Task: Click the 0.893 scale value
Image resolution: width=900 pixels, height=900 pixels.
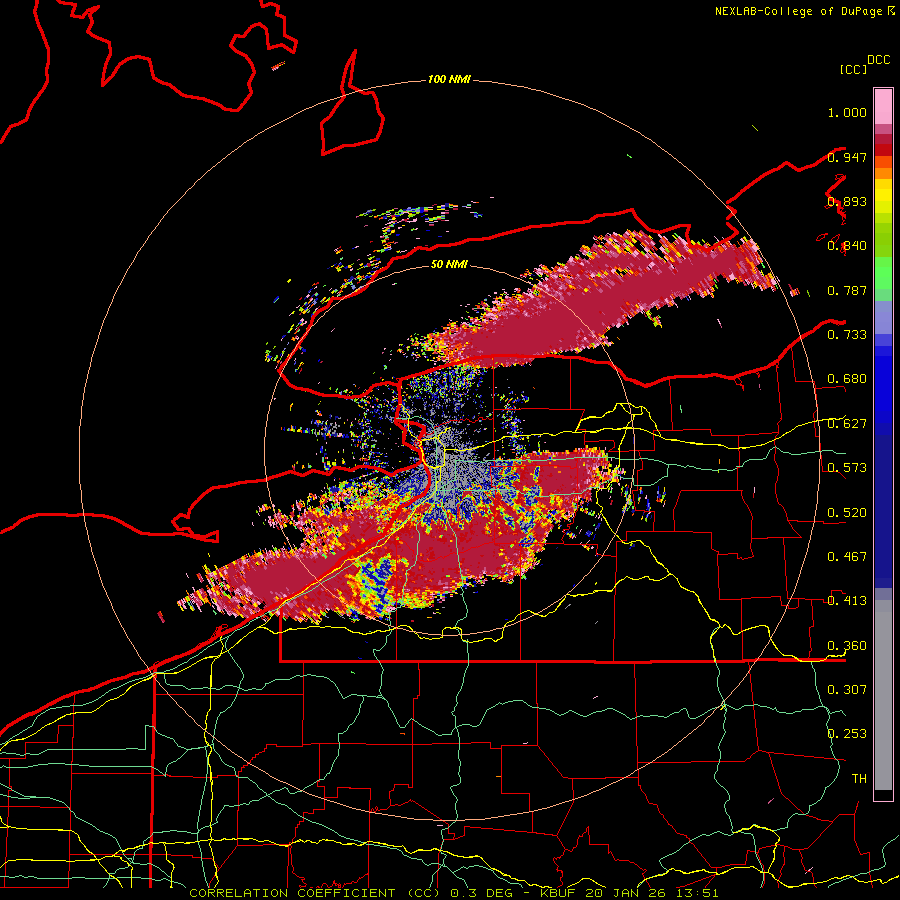Action: click(x=847, y=201)
